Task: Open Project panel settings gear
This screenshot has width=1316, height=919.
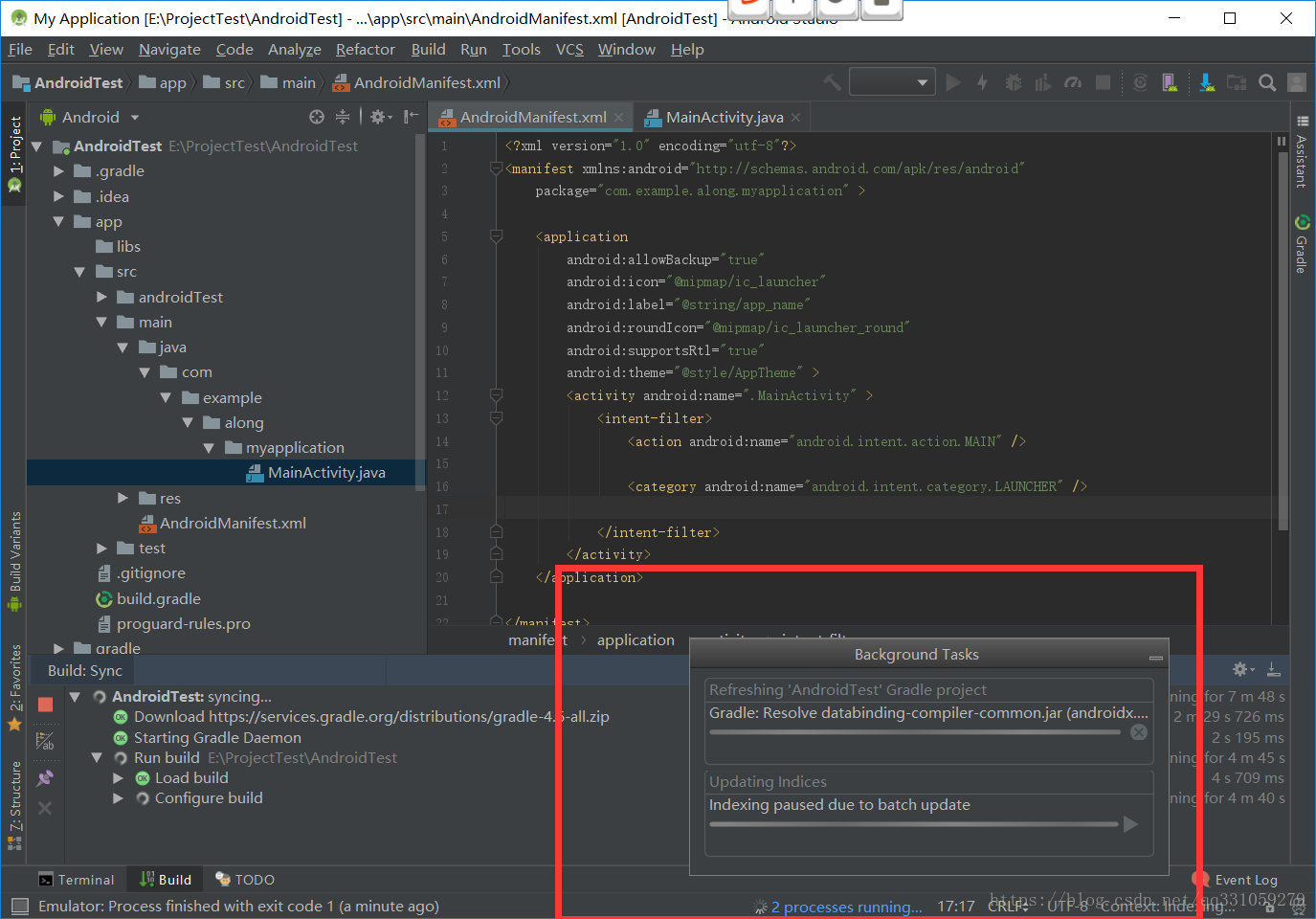Action: 380,117
